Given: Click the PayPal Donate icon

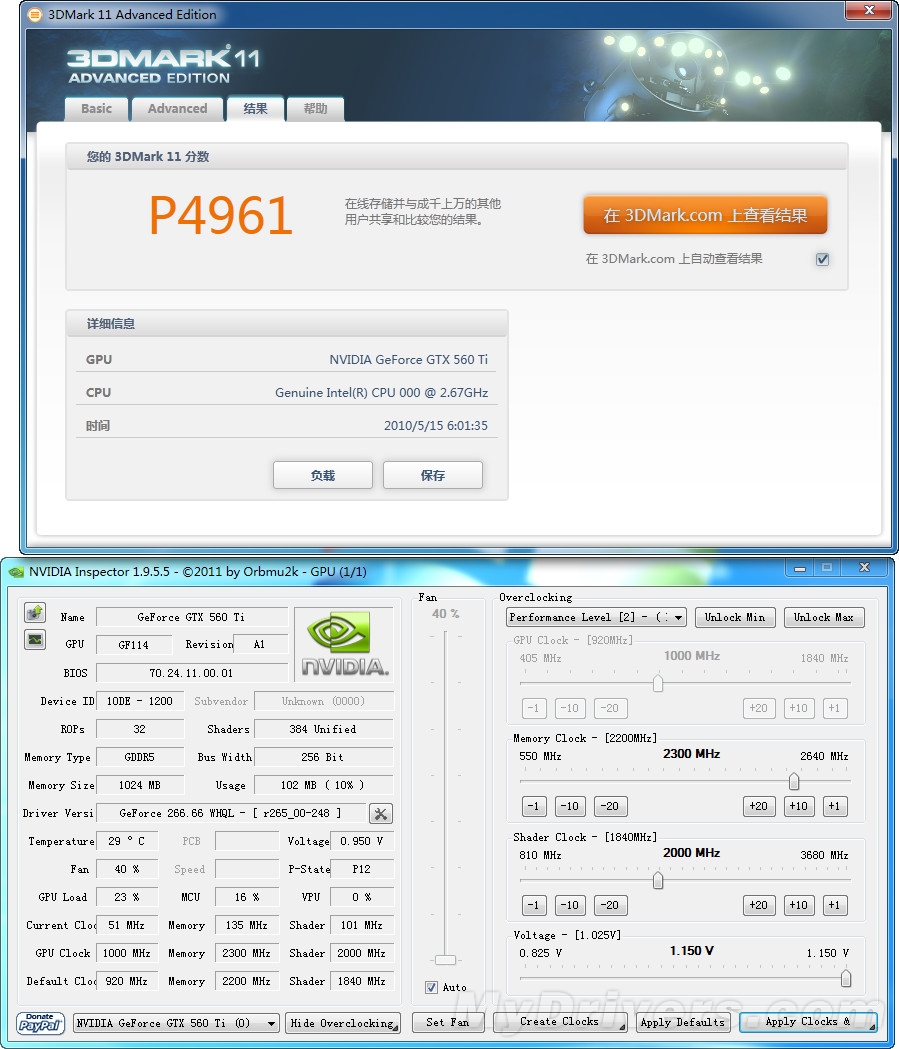Looking at the screenshot, I should (x=41, y=1023).
